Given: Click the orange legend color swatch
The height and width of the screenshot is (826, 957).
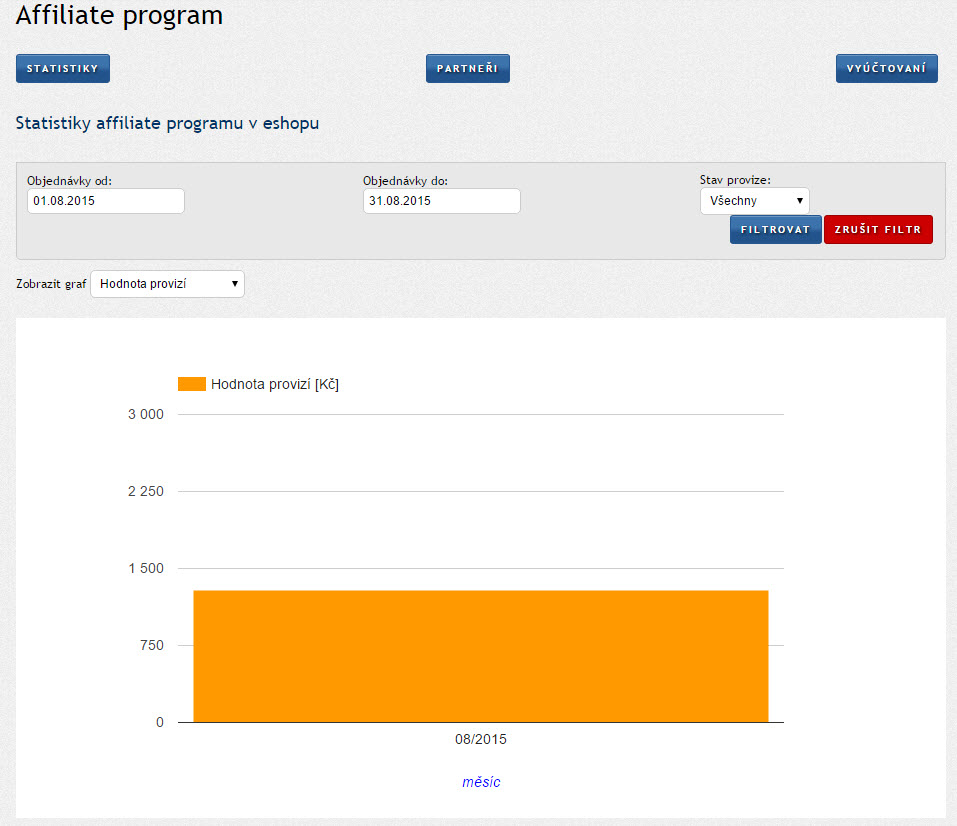Looking at the screenshot, I should pos(191,384).
